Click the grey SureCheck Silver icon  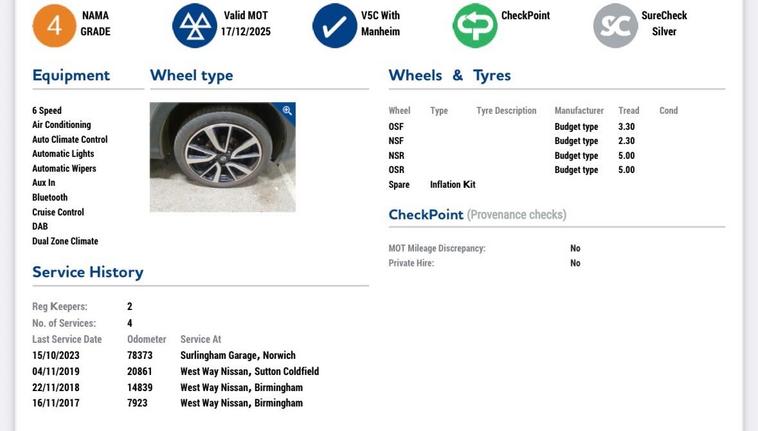point(615,25)
